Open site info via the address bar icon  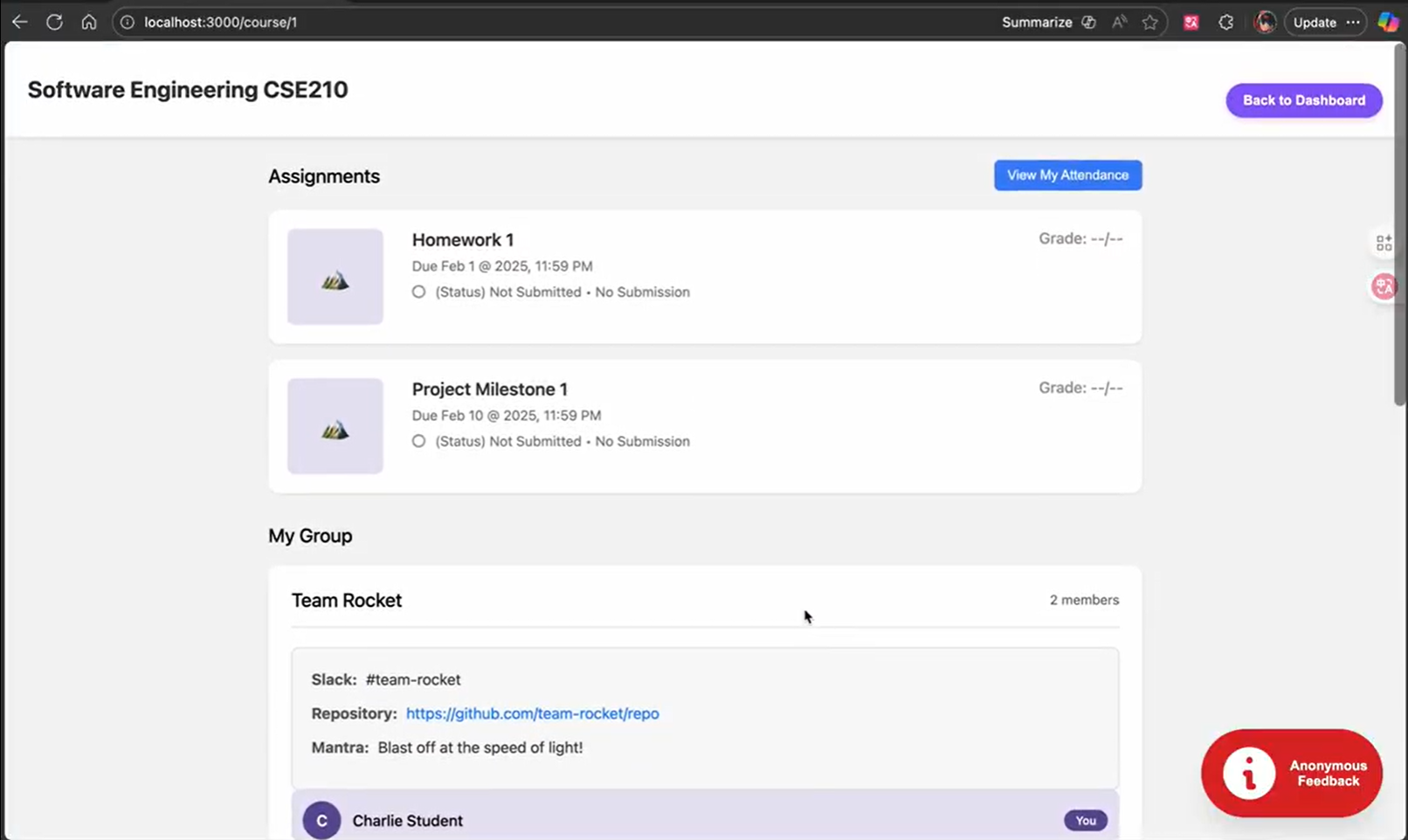pos(128,22)
